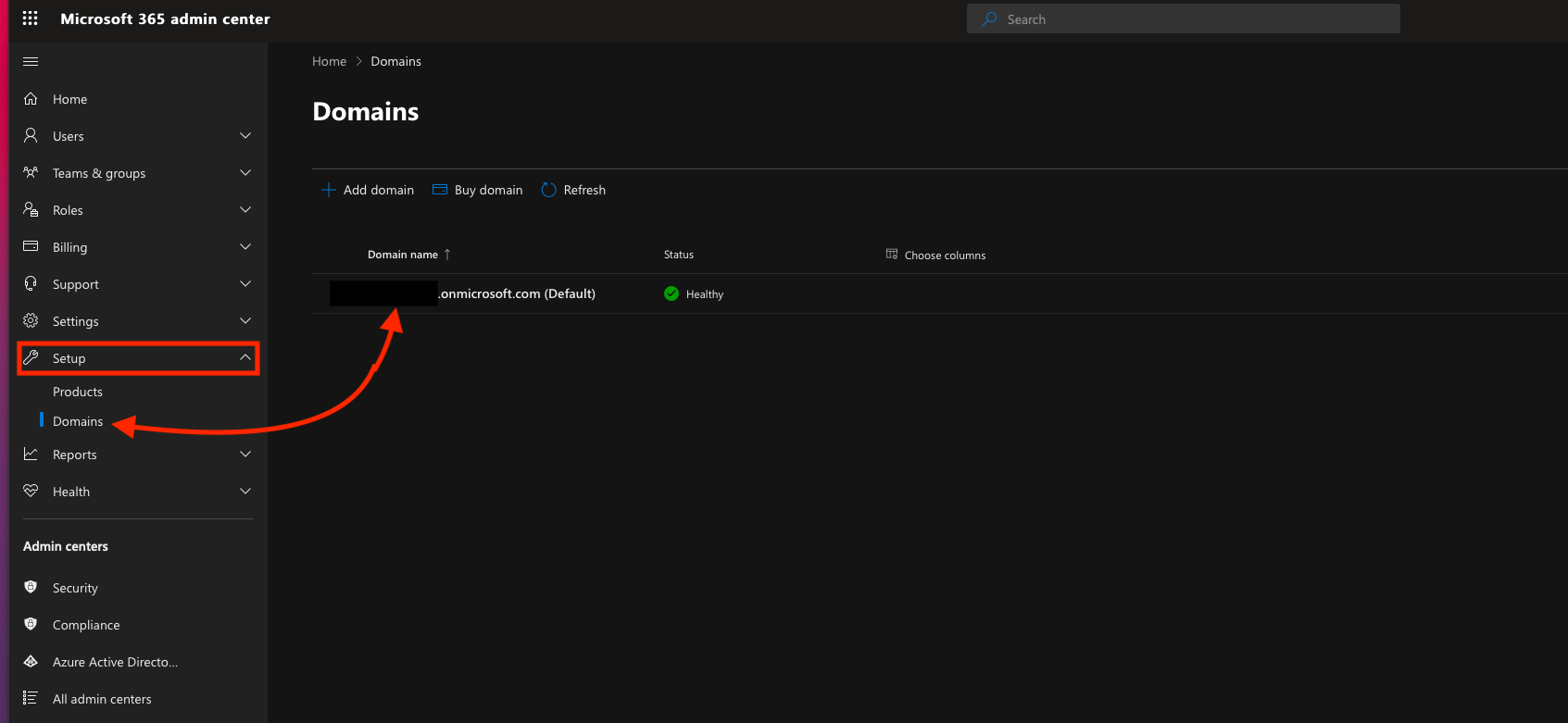This screenshot has height=723, width=1568.
Task: Click the Healthy status text
Action: point(705,294)
